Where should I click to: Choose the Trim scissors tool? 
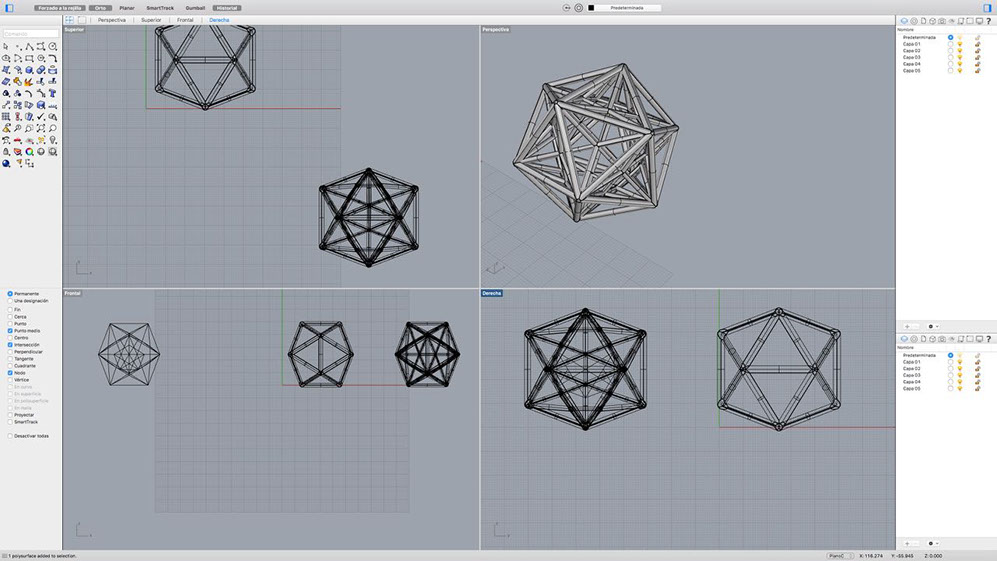(x=41, y=81)
